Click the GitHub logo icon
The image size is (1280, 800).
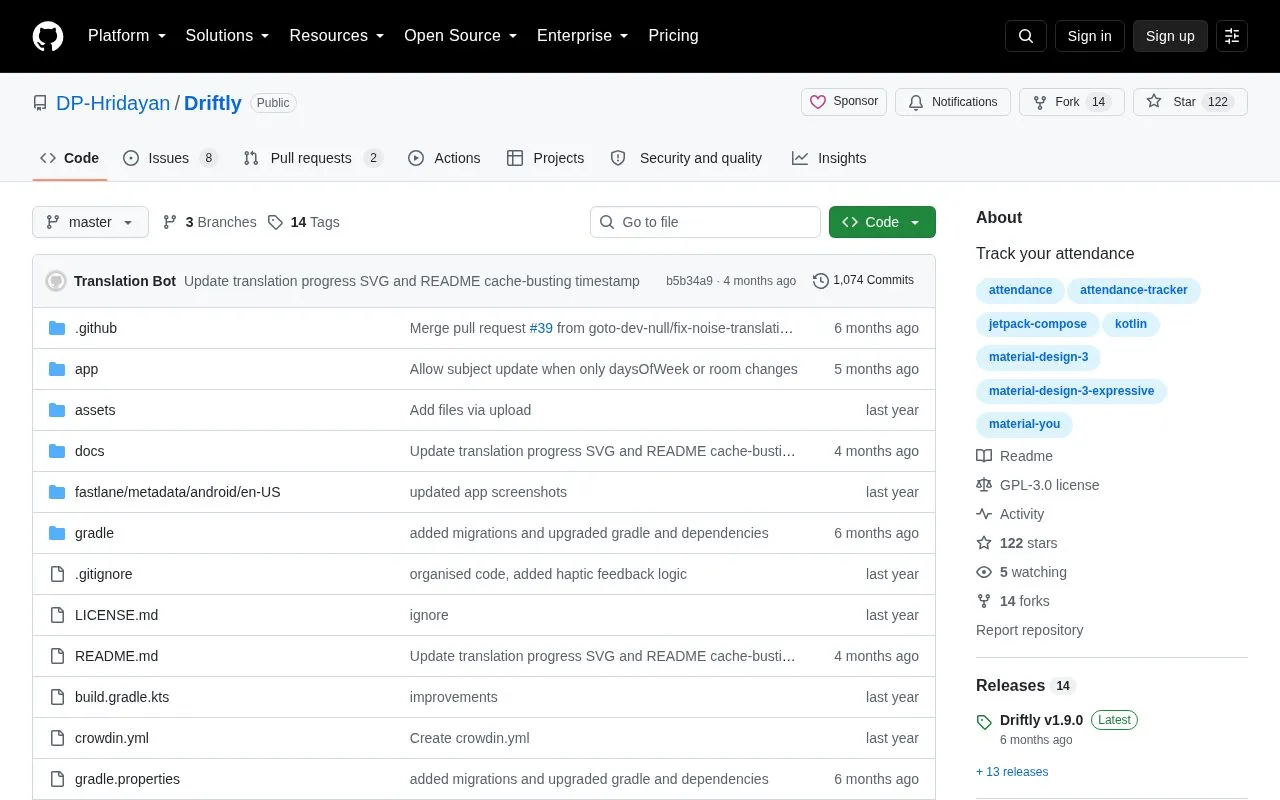[x=48, y=36]
